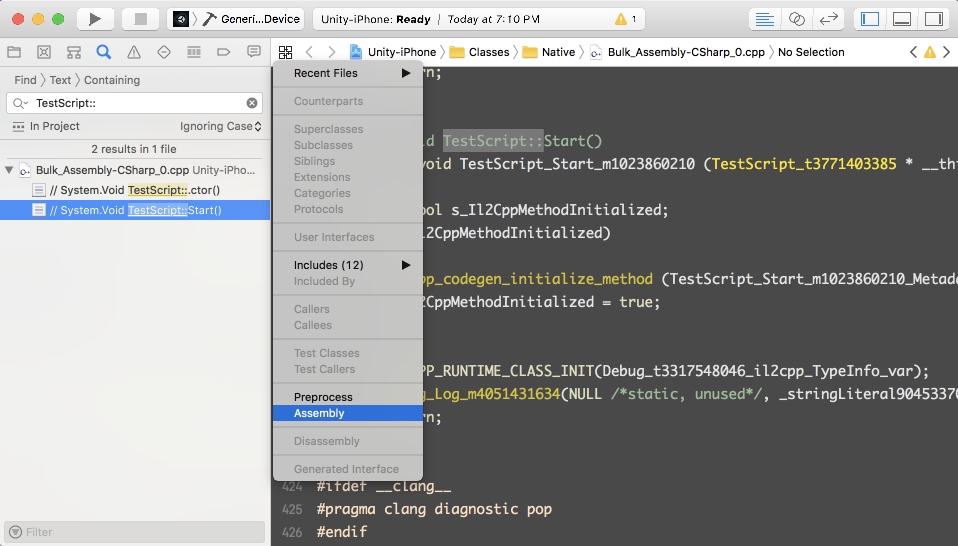Jump to previous issue arrow
This screenshot has width=958, height=546.
913,52
